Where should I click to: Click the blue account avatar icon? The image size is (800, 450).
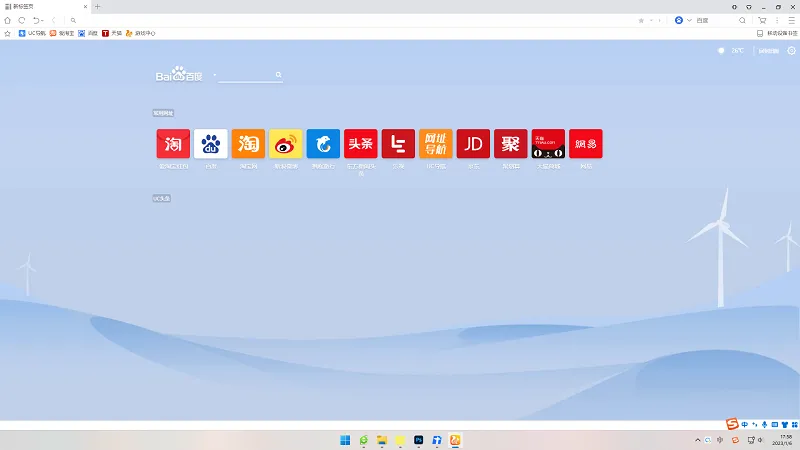coord(679,20)
